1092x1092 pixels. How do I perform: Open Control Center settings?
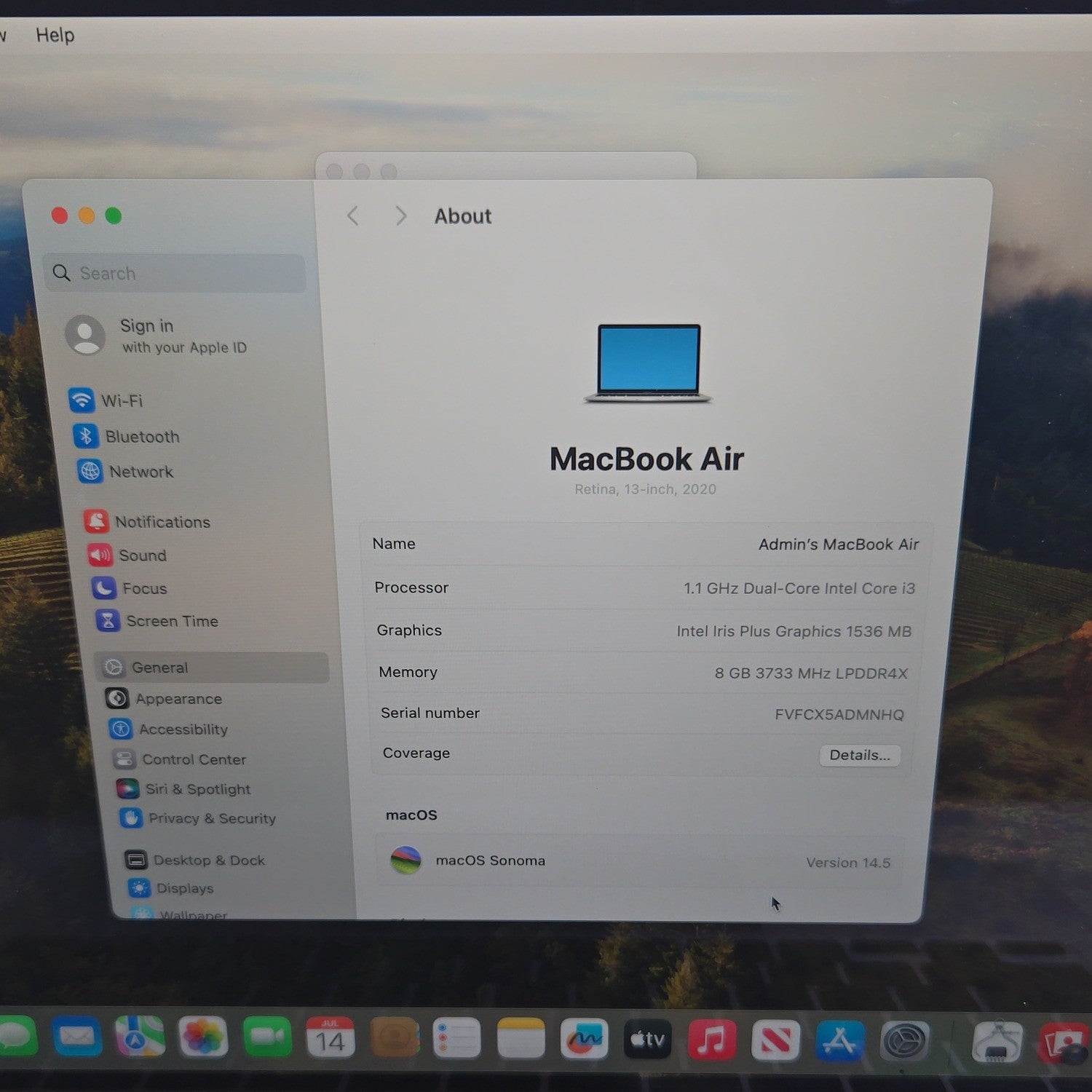click(x=180, y=759)
